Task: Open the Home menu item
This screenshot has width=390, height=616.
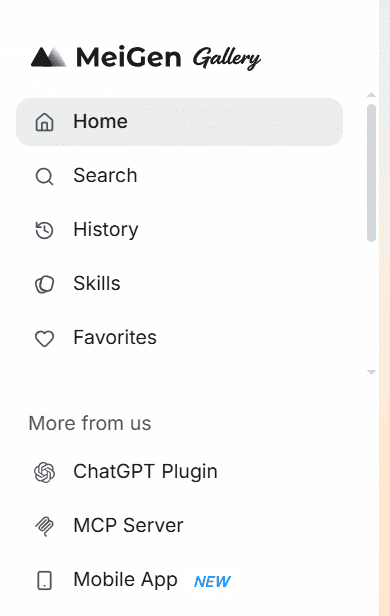Action: click(x=179, y=122)
